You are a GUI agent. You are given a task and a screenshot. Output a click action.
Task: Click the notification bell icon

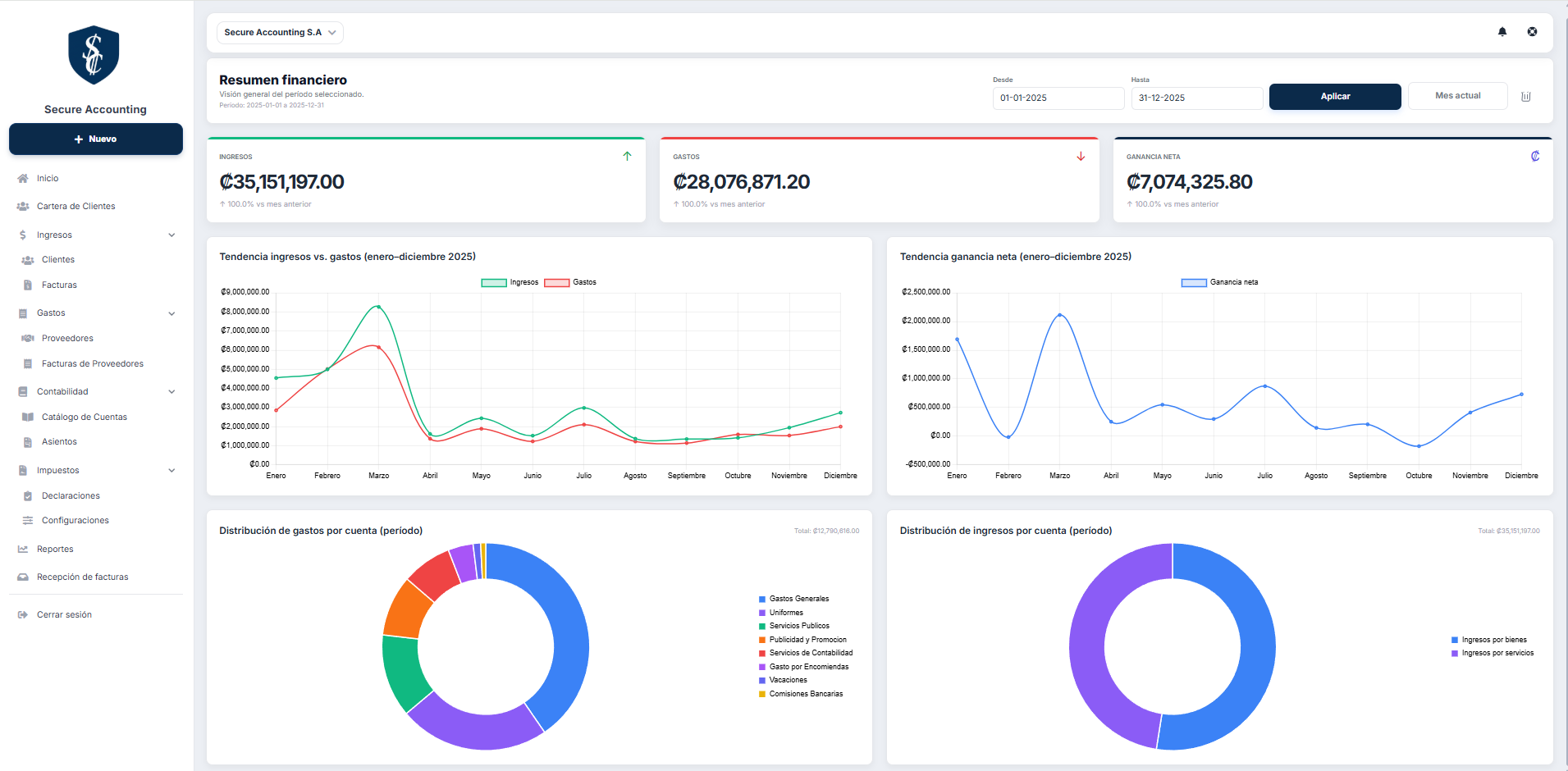1502,32
